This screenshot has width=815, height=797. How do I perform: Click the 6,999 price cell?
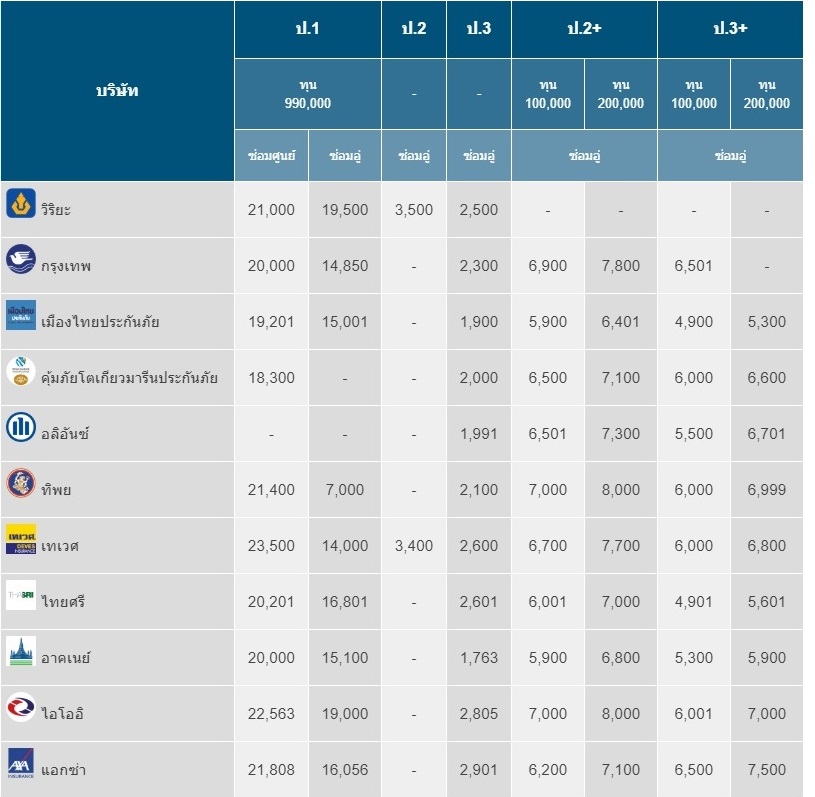tap(767, 490)
